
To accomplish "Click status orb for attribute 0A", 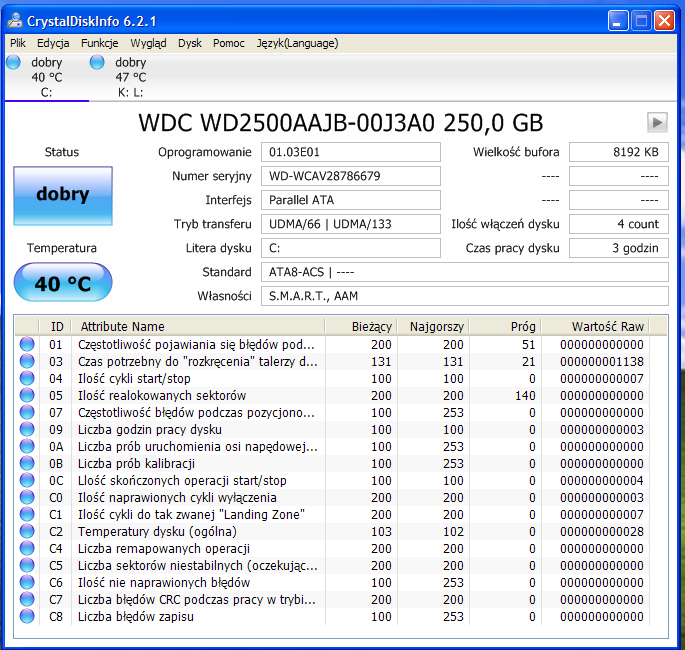I will (27, 446).
